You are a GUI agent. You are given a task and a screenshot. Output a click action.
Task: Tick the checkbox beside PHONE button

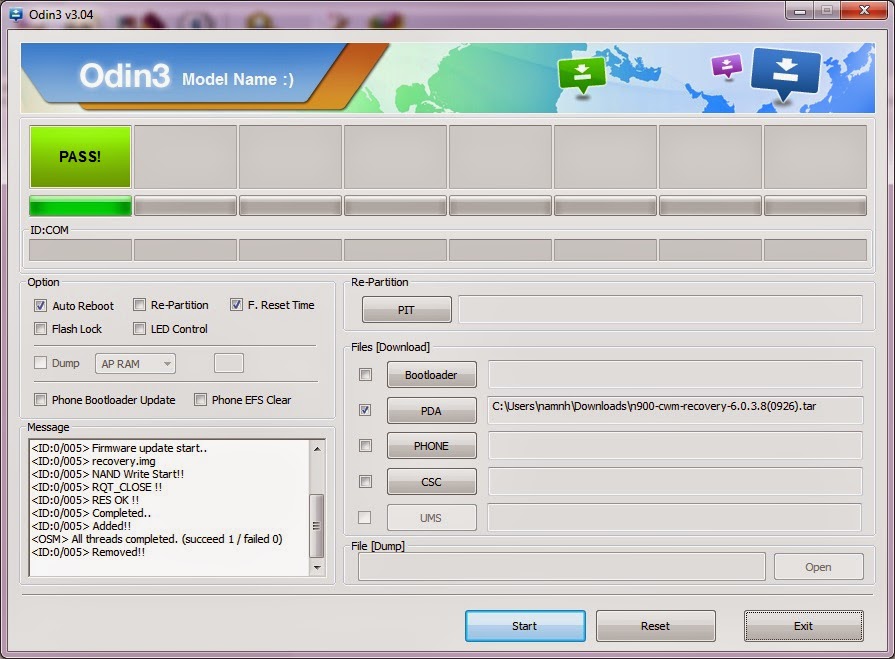pyautogui.click(x=365, y=446)
